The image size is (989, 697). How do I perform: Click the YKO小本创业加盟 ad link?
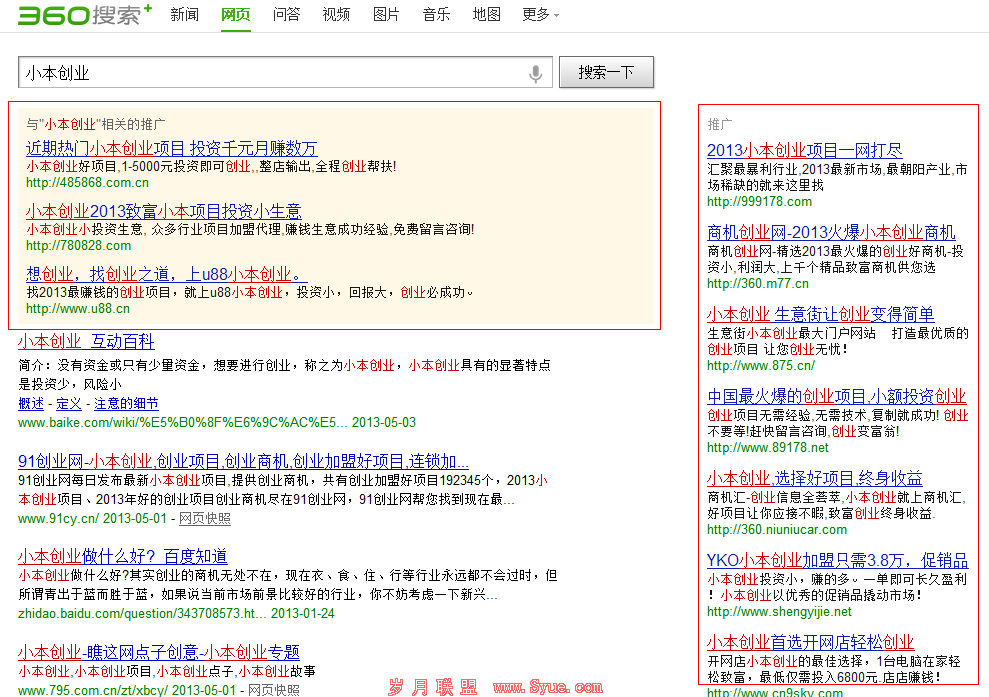(x=836, y=560)
